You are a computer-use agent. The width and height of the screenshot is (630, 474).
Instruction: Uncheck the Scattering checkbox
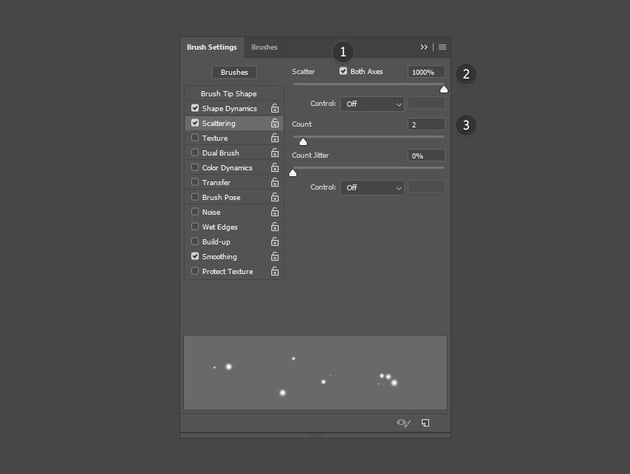pyautogui.click(x=195, y=123)
